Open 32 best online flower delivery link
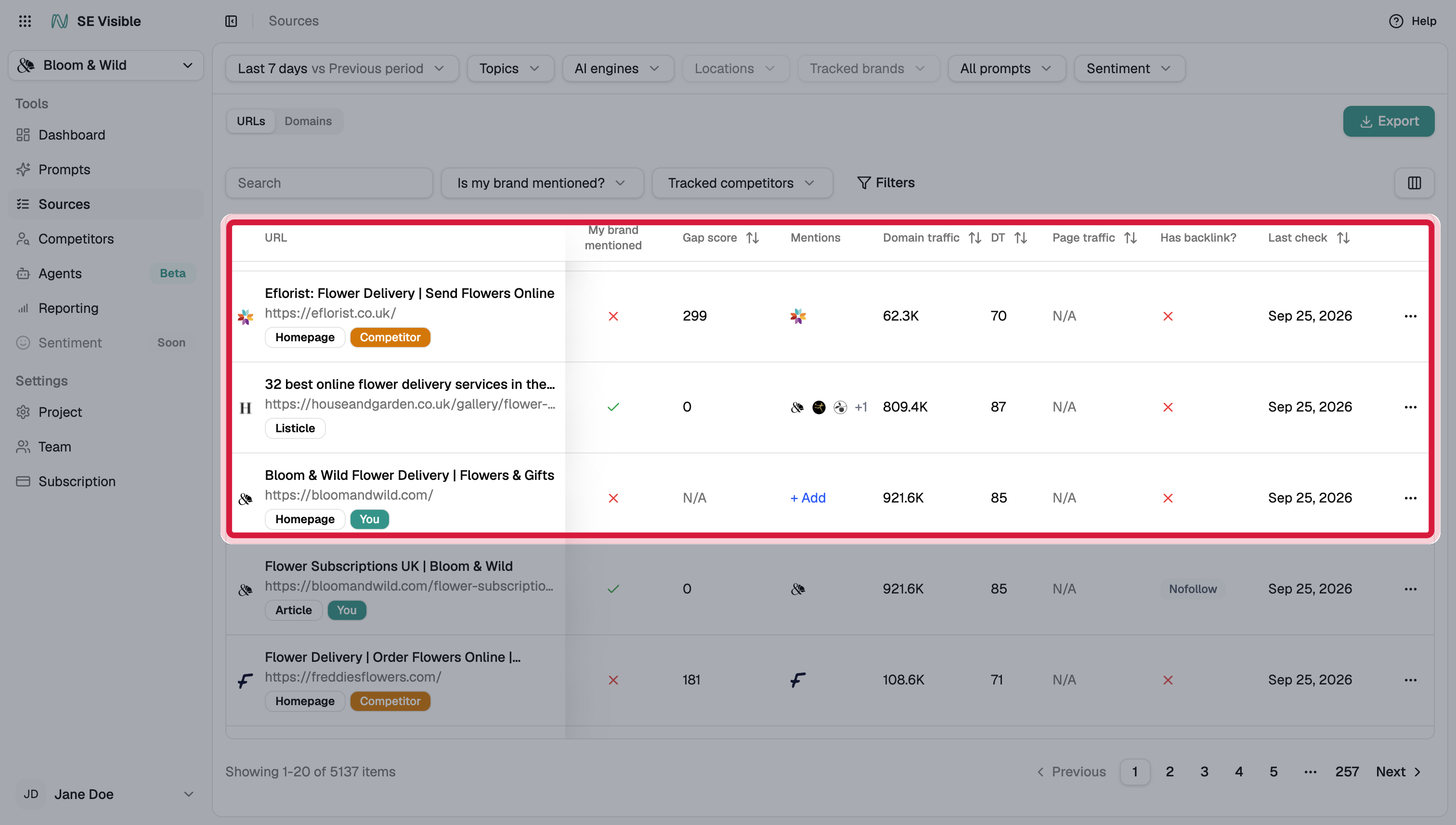Screen dimensions: 1456x825 (409, 384)
